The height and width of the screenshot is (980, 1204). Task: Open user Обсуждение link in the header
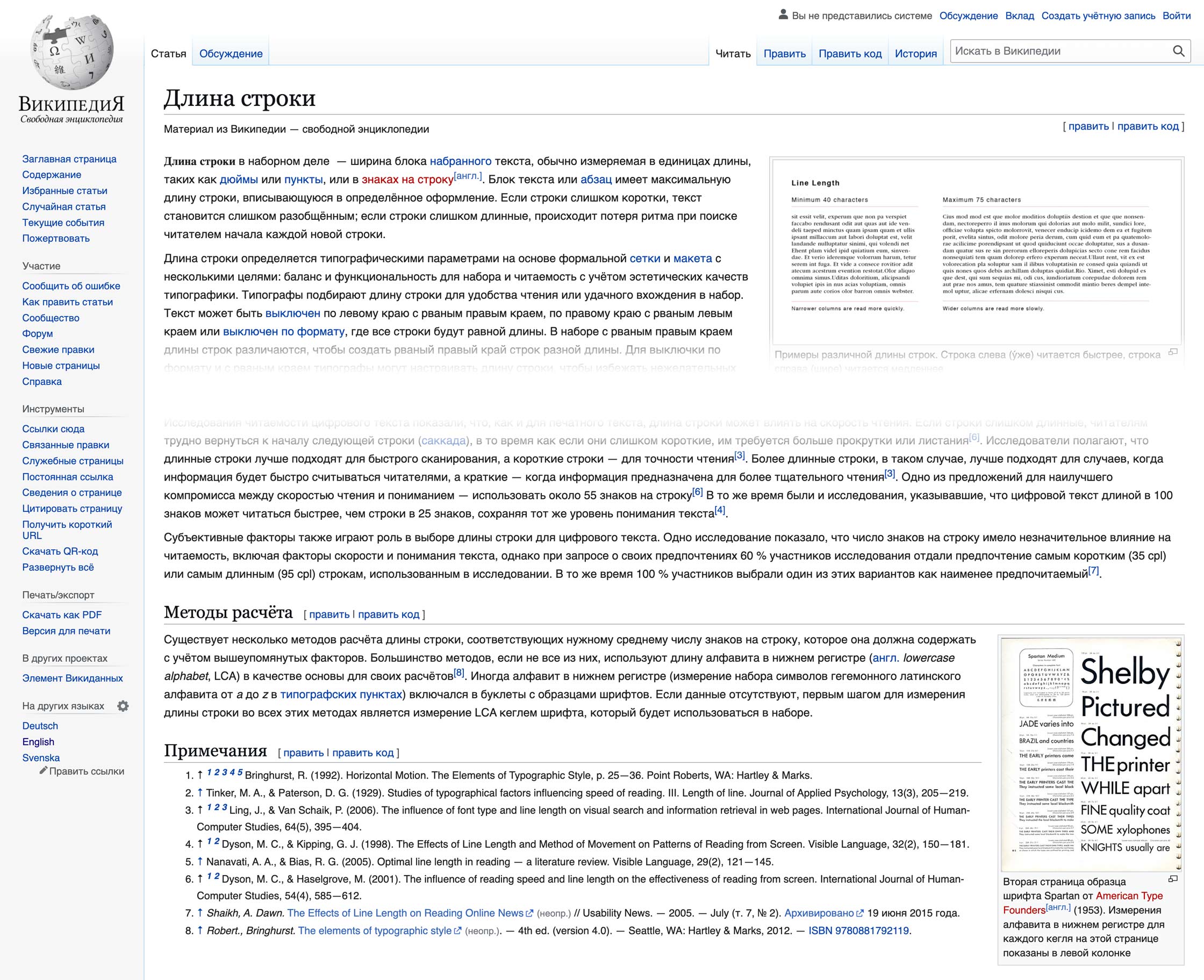[968, 16]
